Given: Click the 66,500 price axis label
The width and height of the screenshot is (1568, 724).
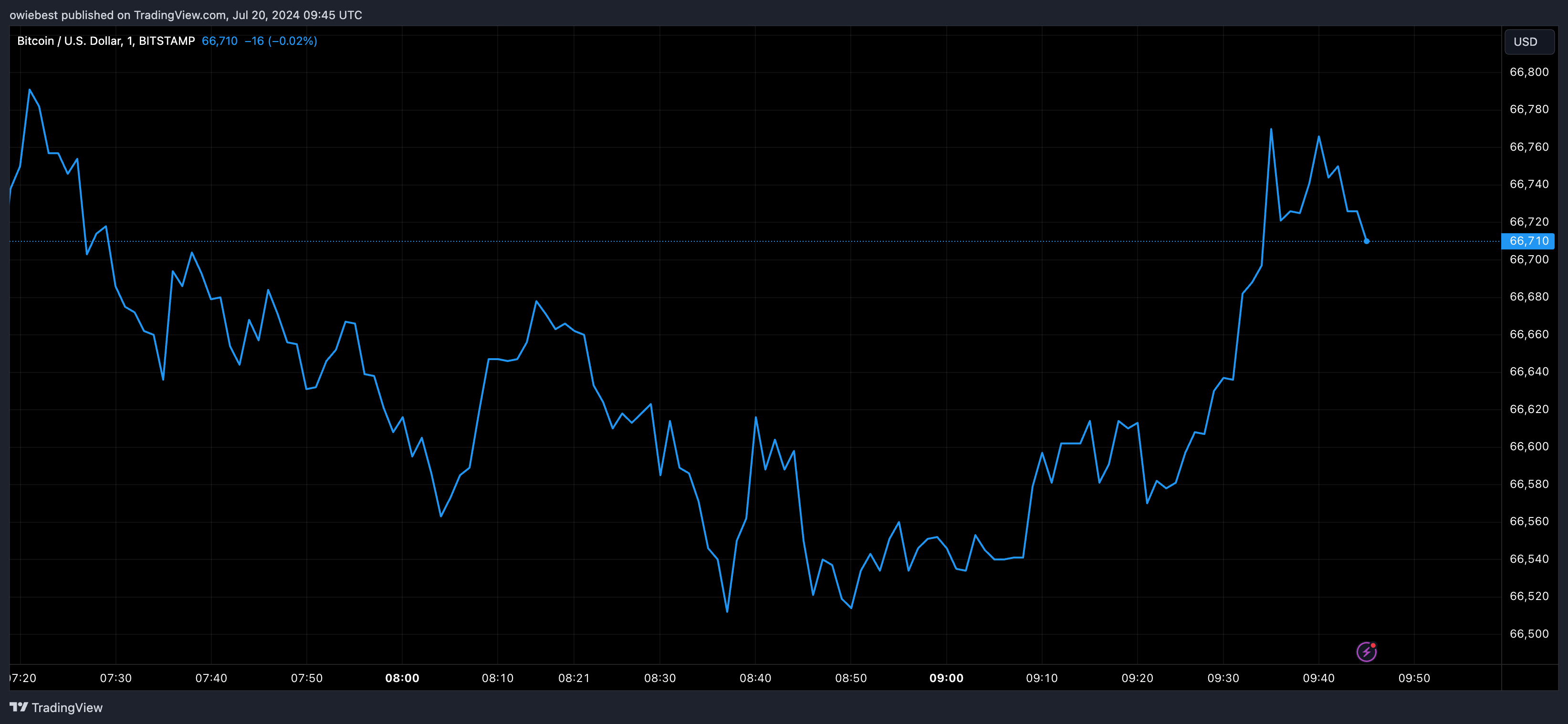Looking at the screenshot, I should [1529, 633].
